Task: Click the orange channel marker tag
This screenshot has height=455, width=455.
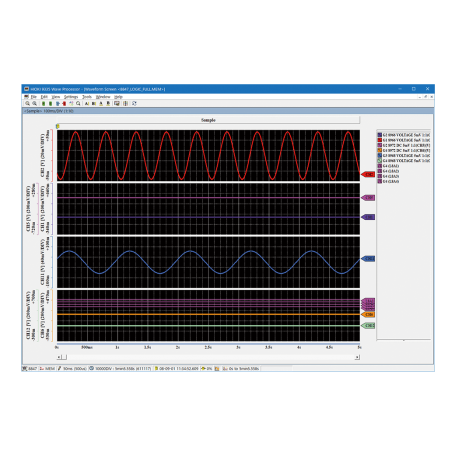Action: click(368, 314)
